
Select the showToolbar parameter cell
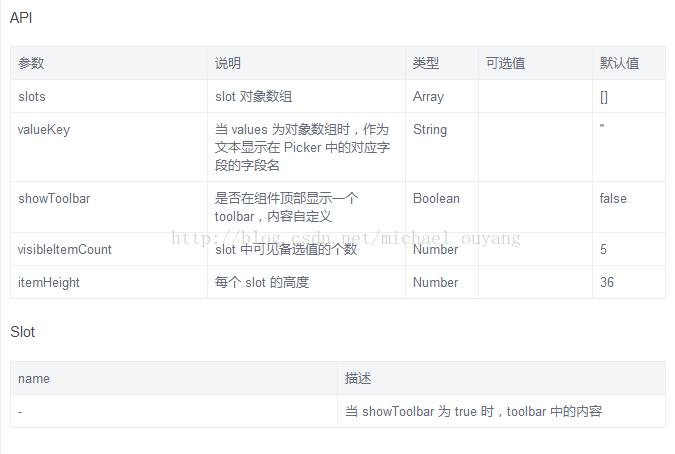tap(54, 199)
